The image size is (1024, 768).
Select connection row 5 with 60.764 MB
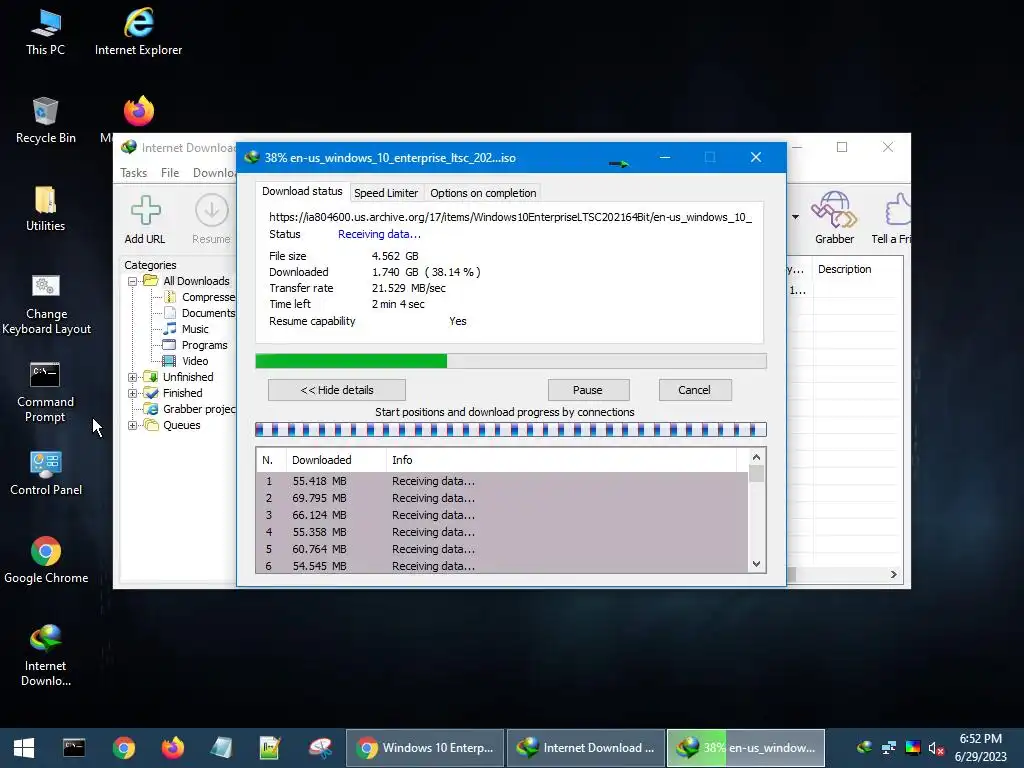[x=502, y=549]
